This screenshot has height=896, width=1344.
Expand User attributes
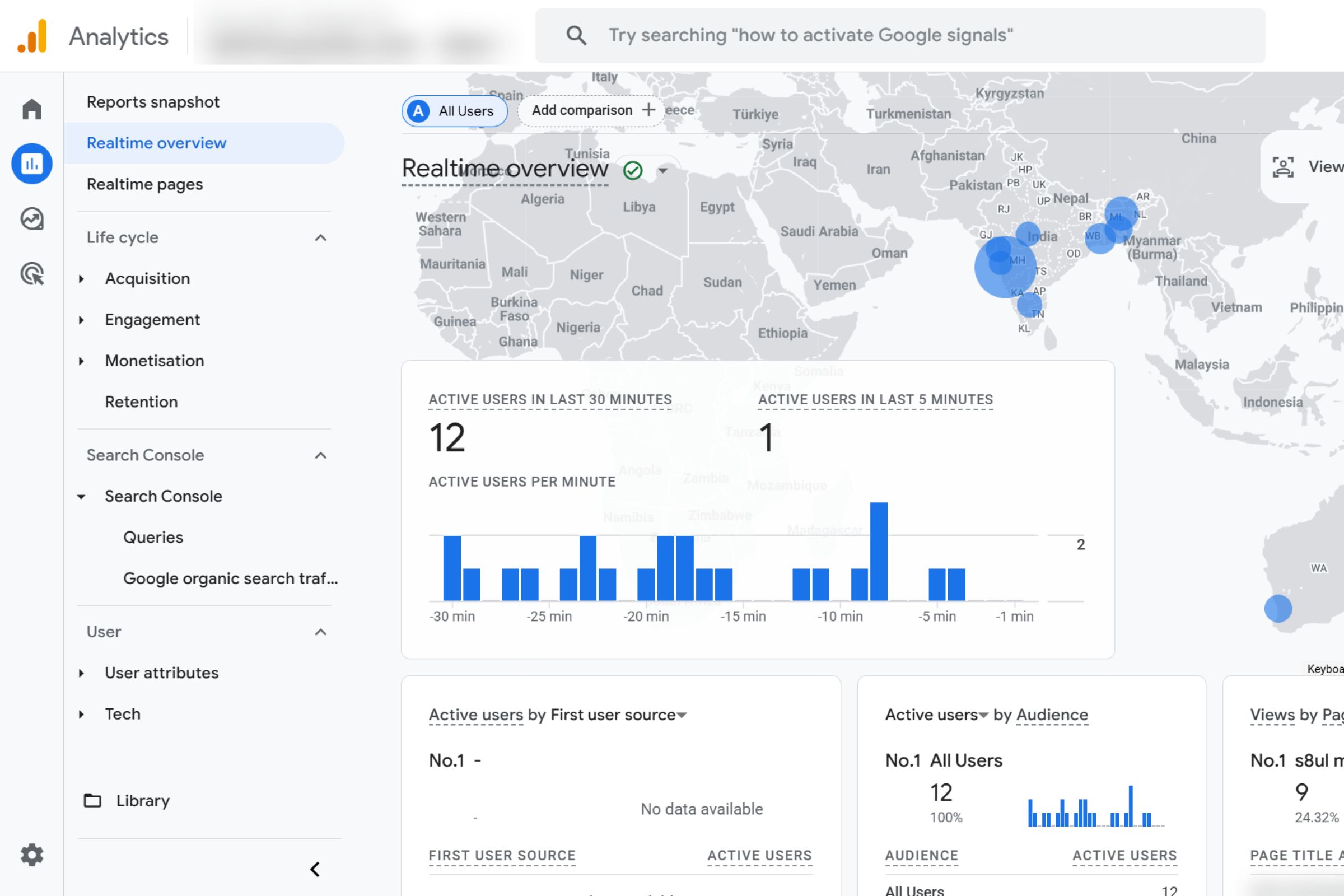pyautogui.click(x=81, y=673)
